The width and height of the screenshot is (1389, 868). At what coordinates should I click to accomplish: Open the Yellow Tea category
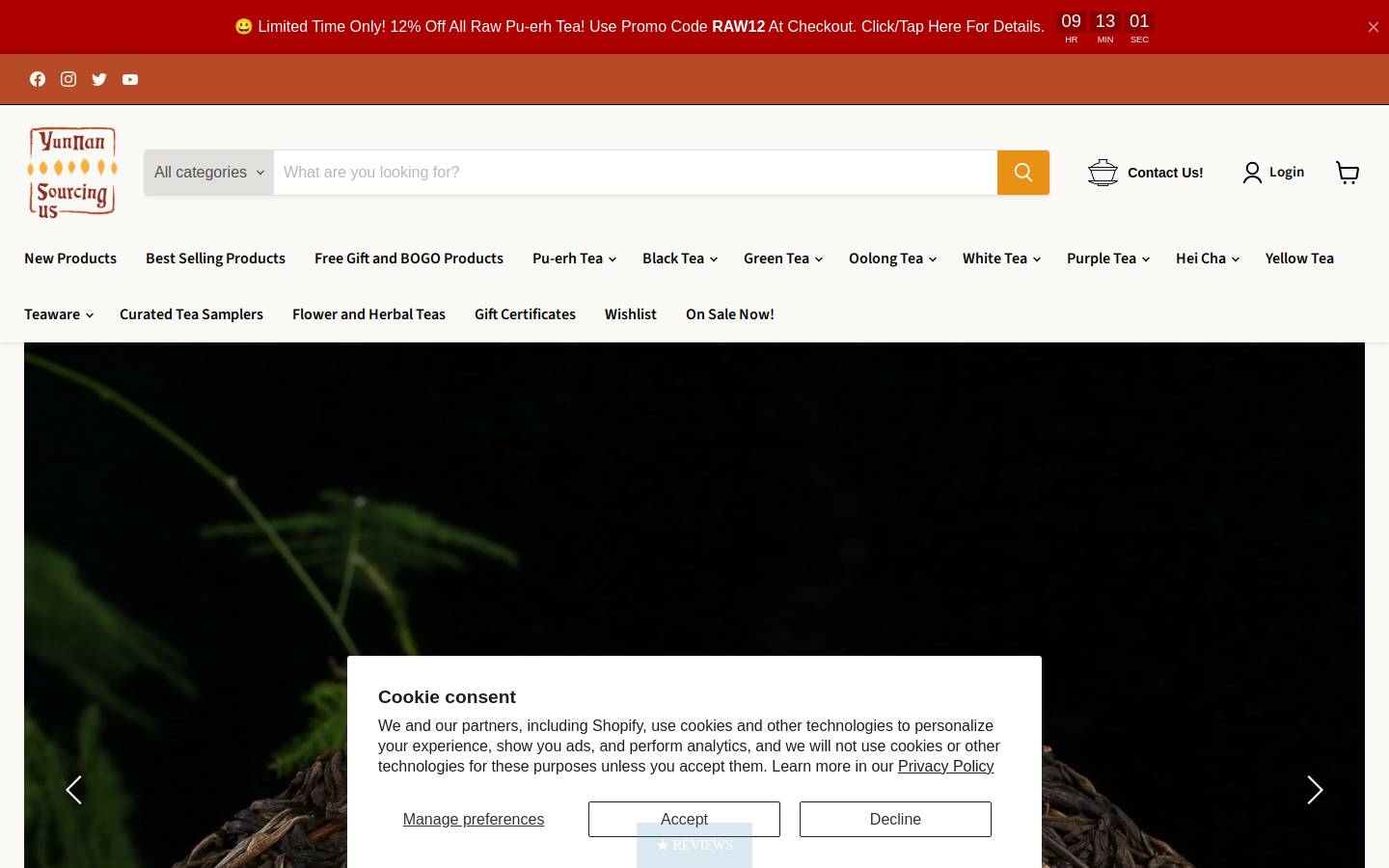[x=1299, y=258]
